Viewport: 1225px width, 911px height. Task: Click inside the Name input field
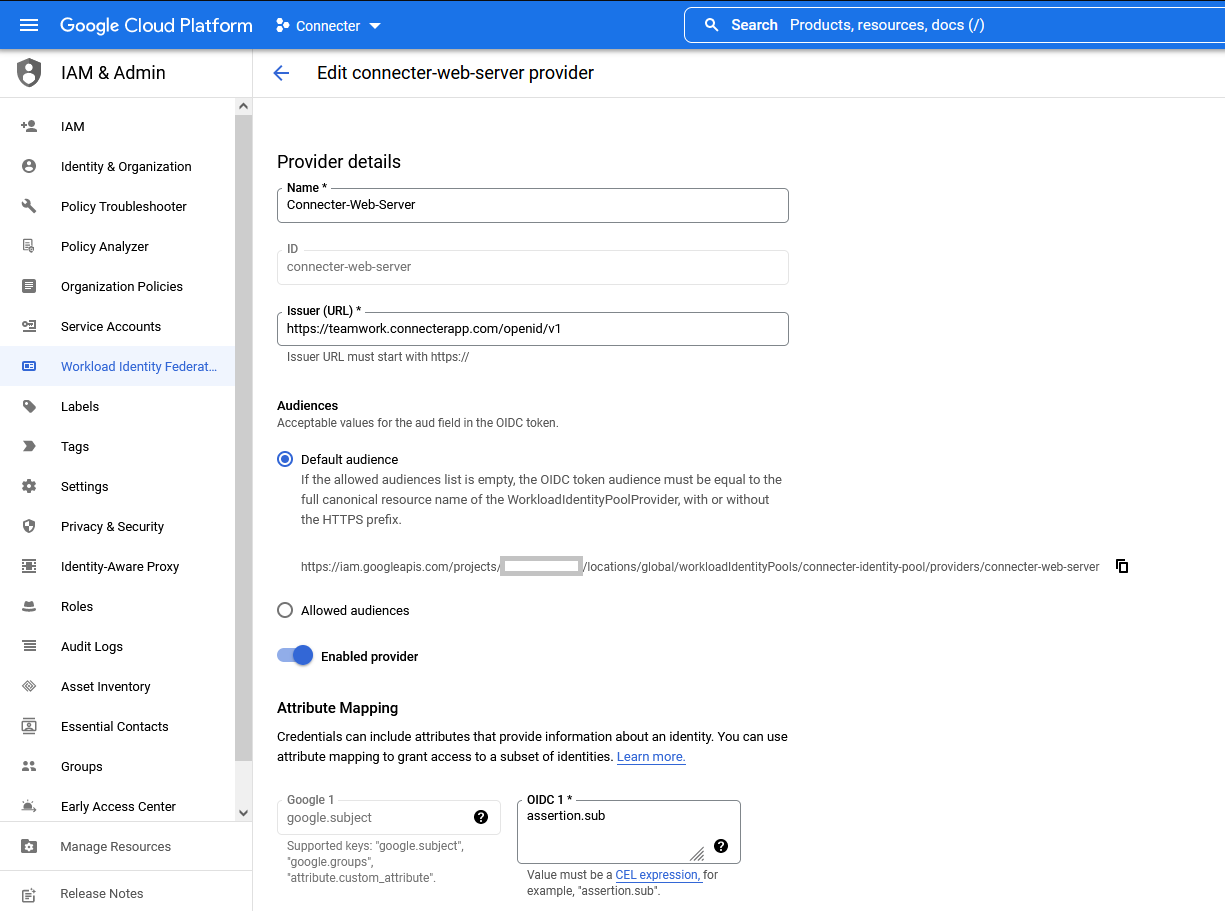[x=532, y=205]
